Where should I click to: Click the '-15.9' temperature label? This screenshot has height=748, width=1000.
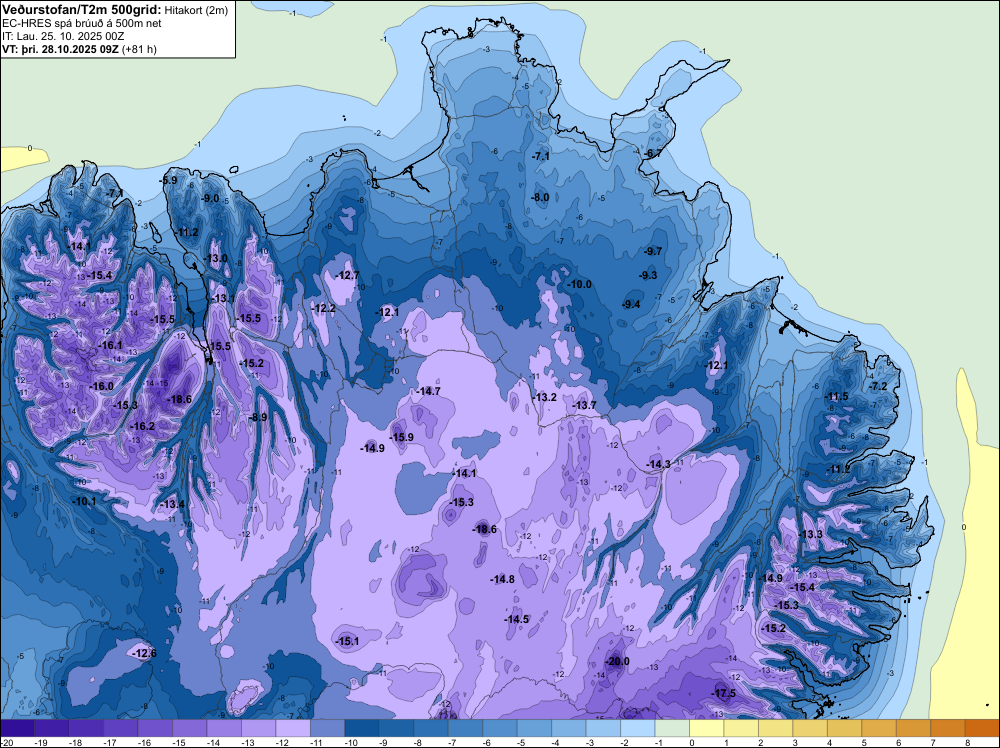(402, 437)
